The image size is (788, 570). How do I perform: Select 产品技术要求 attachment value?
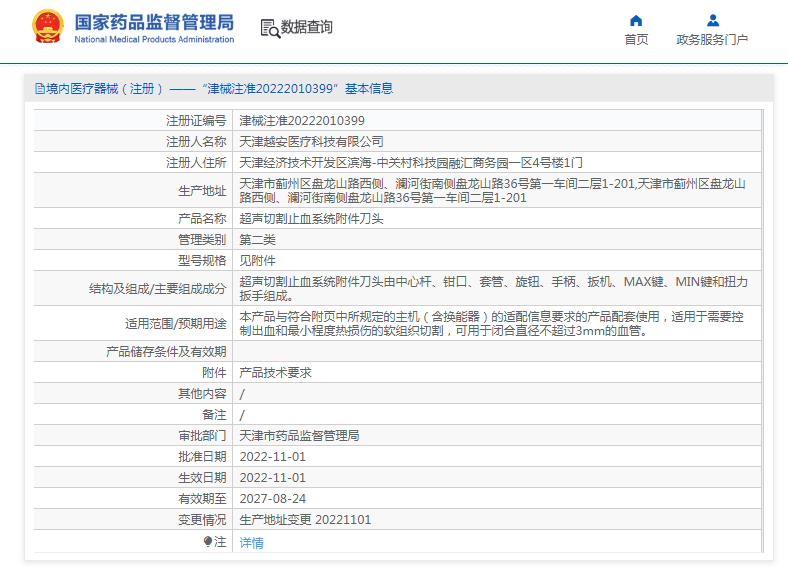pyautogui.click(x=275, y=372)
